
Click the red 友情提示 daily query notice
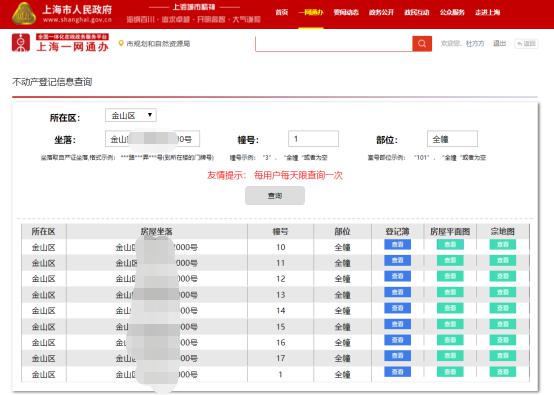click(275, 175)
